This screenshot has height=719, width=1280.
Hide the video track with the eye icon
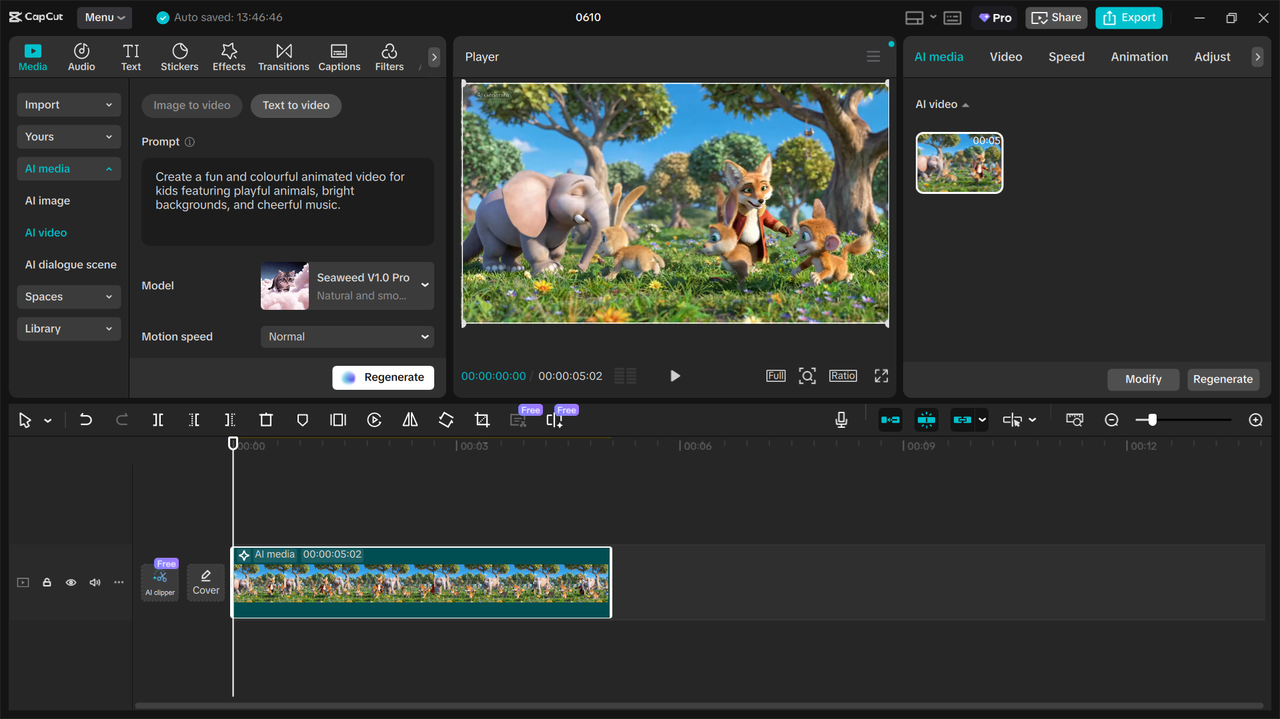pyautogui.click(x=70, y=582)
